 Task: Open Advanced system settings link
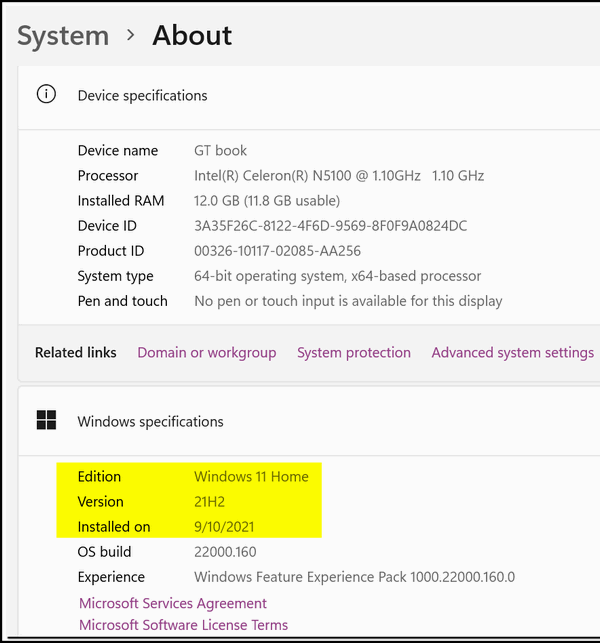(513, 353)
